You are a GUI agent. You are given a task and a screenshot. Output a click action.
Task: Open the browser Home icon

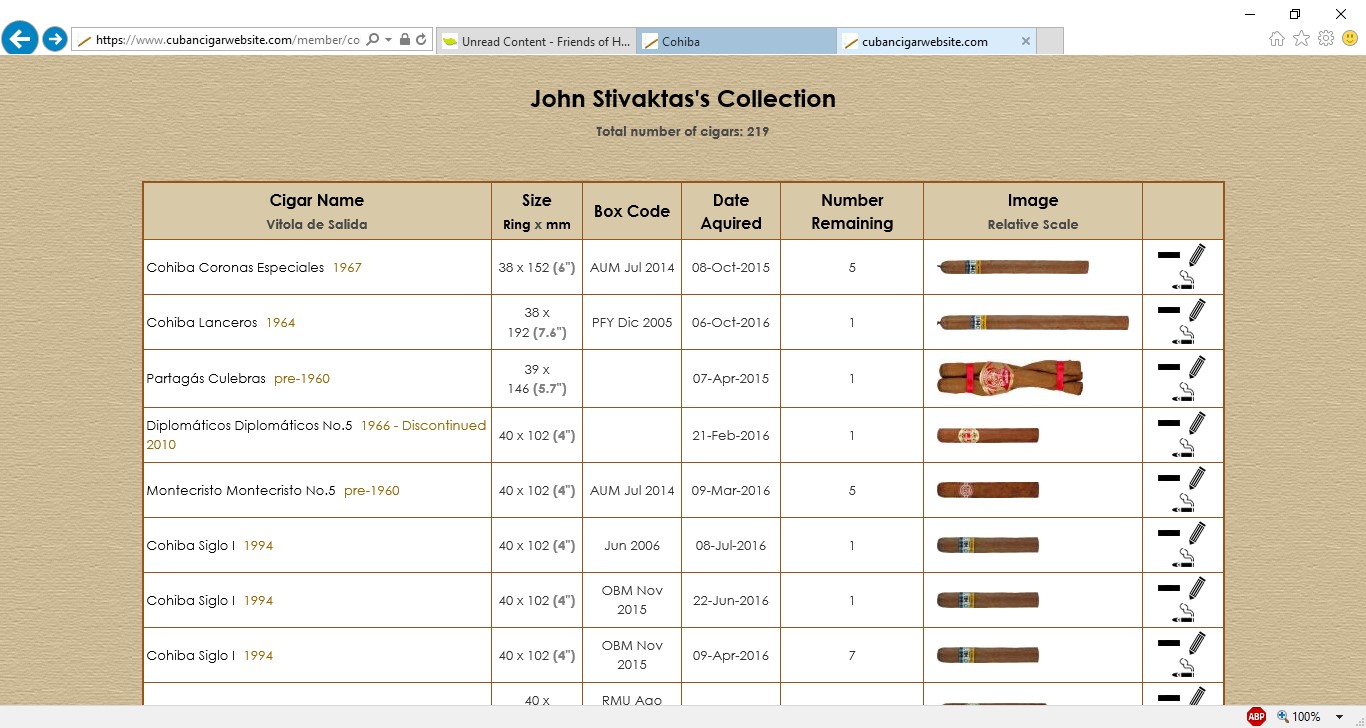point(1277,39)
